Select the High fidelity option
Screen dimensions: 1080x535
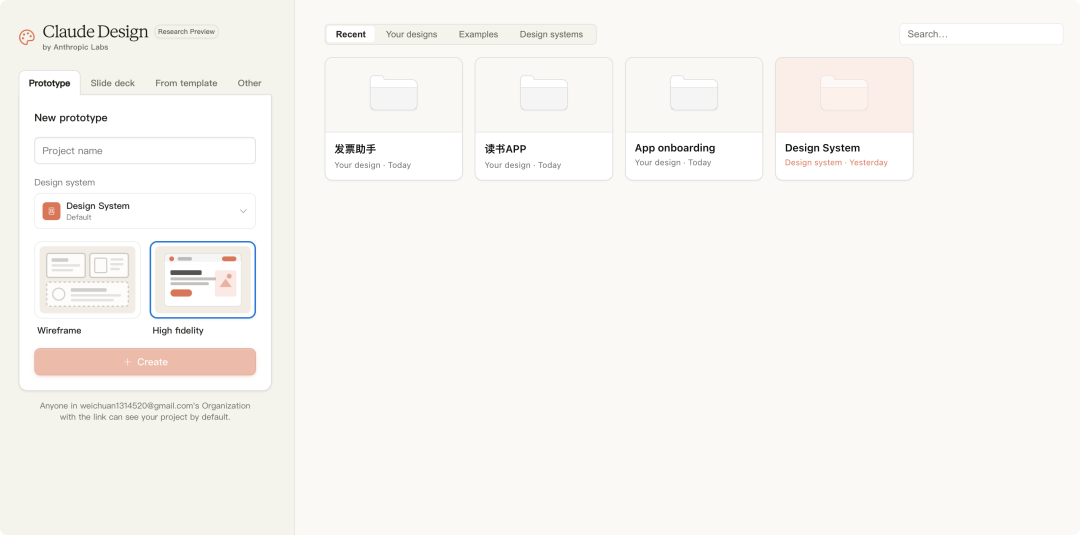[202, 280]
